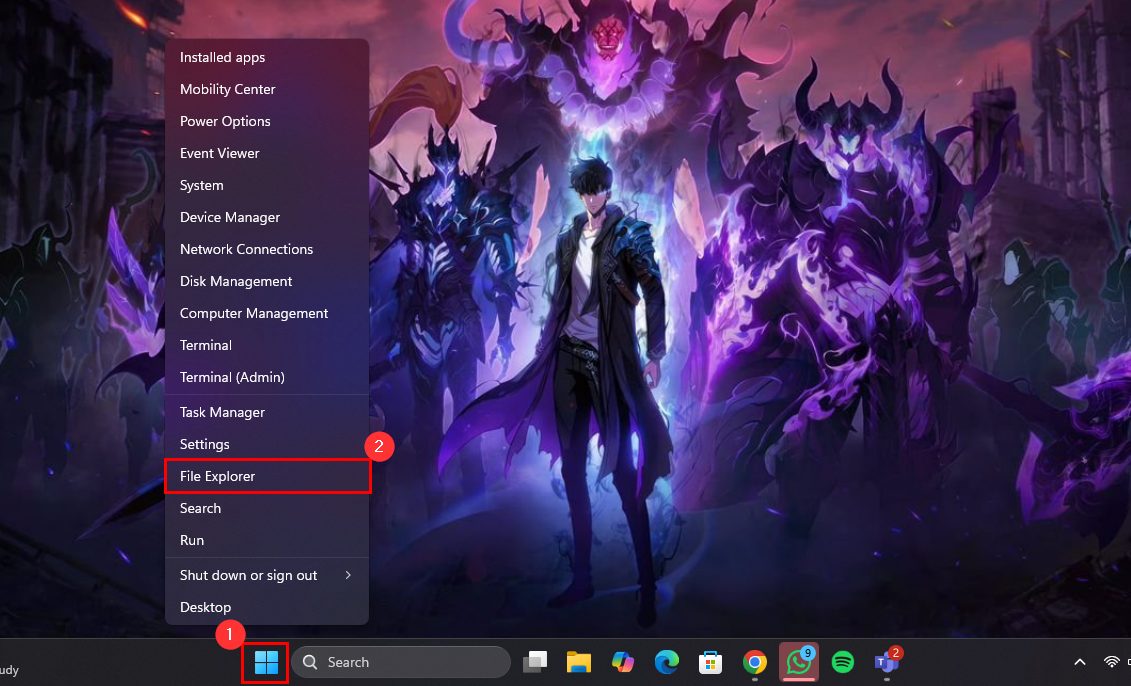Open Spotify from the taskbar

(842, 661)
